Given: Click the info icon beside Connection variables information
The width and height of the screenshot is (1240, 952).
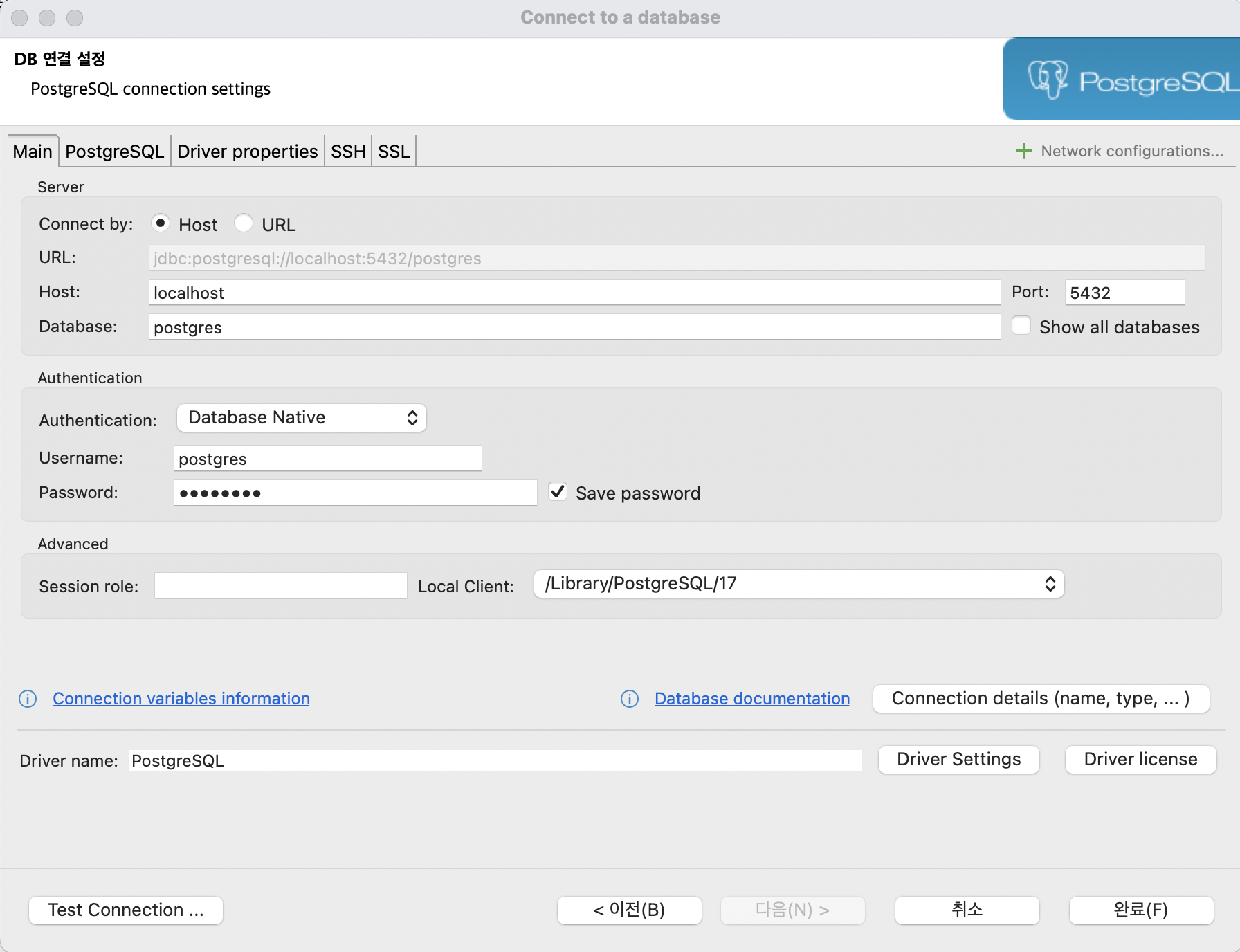Looking at the screenshot, I should pos(28,699).
